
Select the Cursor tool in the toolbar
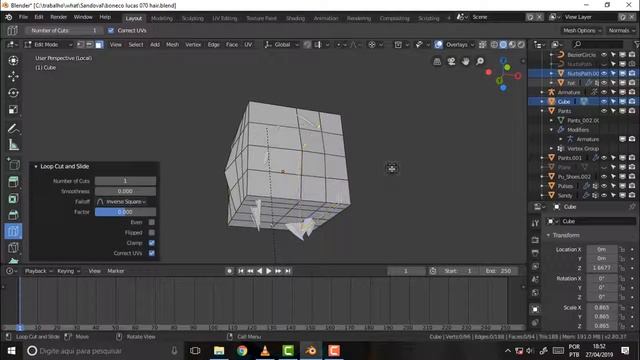[13, 60]
